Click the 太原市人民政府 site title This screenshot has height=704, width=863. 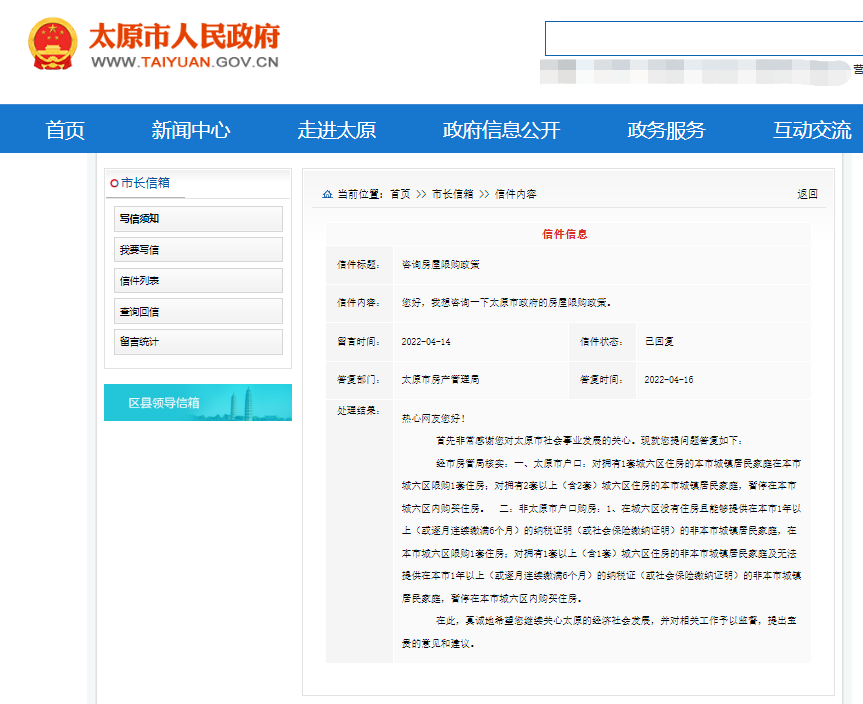(x=184, y=36)
